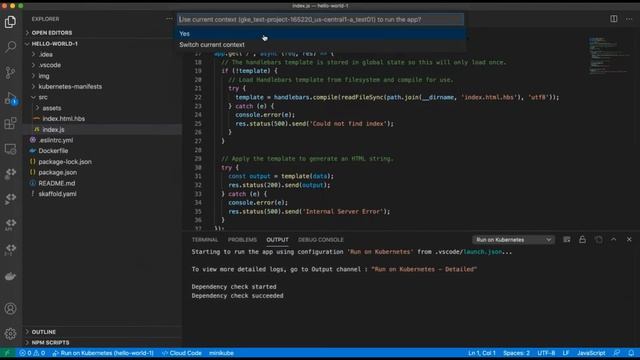The image size is (640, 360).
Task: Show errors and warnings count
Action: tap(32, 353)
